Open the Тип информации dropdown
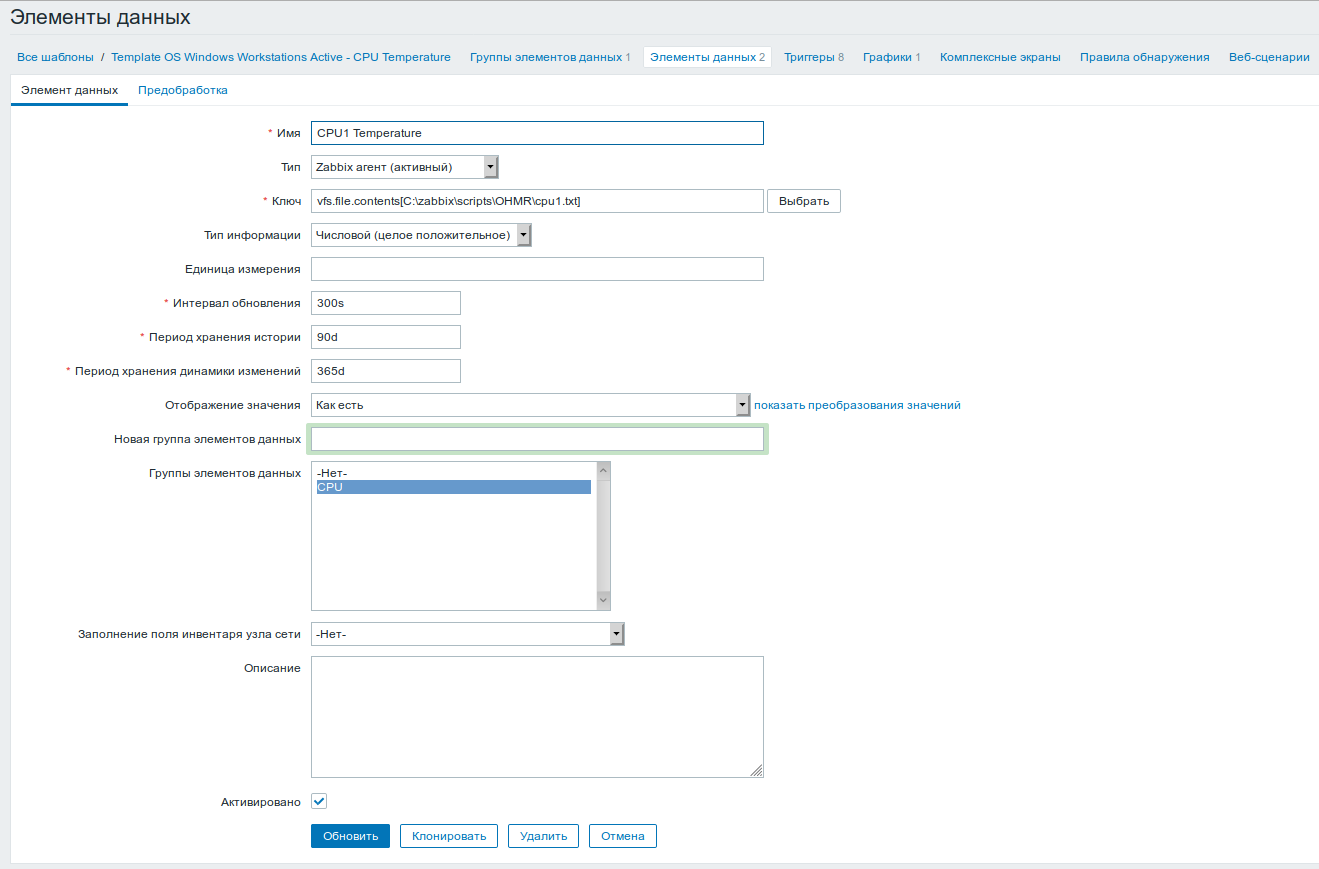The height and width of the screenshot is (869, 1319). [x=421, y=235]
